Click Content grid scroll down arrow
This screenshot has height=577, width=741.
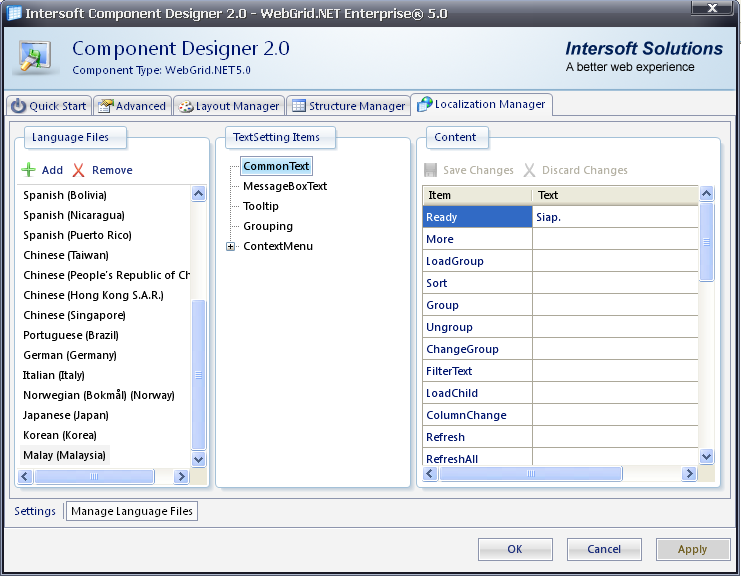[707, 456]
